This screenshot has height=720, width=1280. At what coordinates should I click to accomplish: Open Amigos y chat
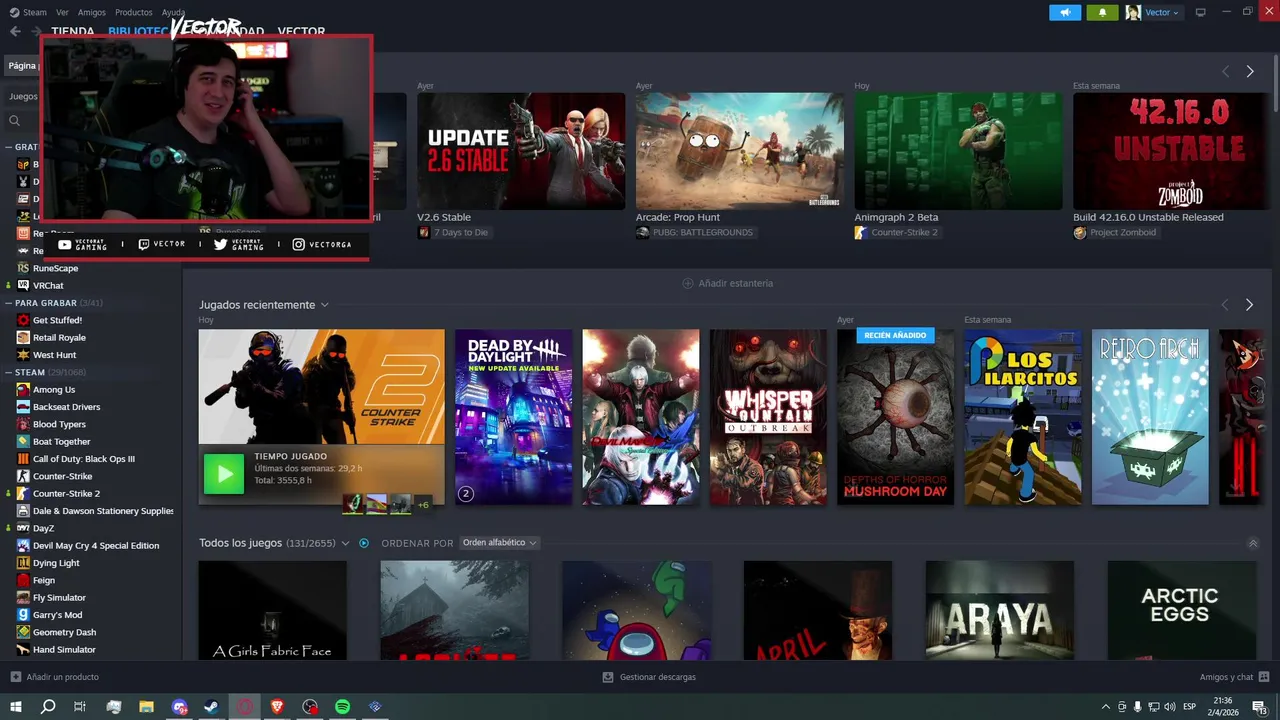tap(1234, 677)
